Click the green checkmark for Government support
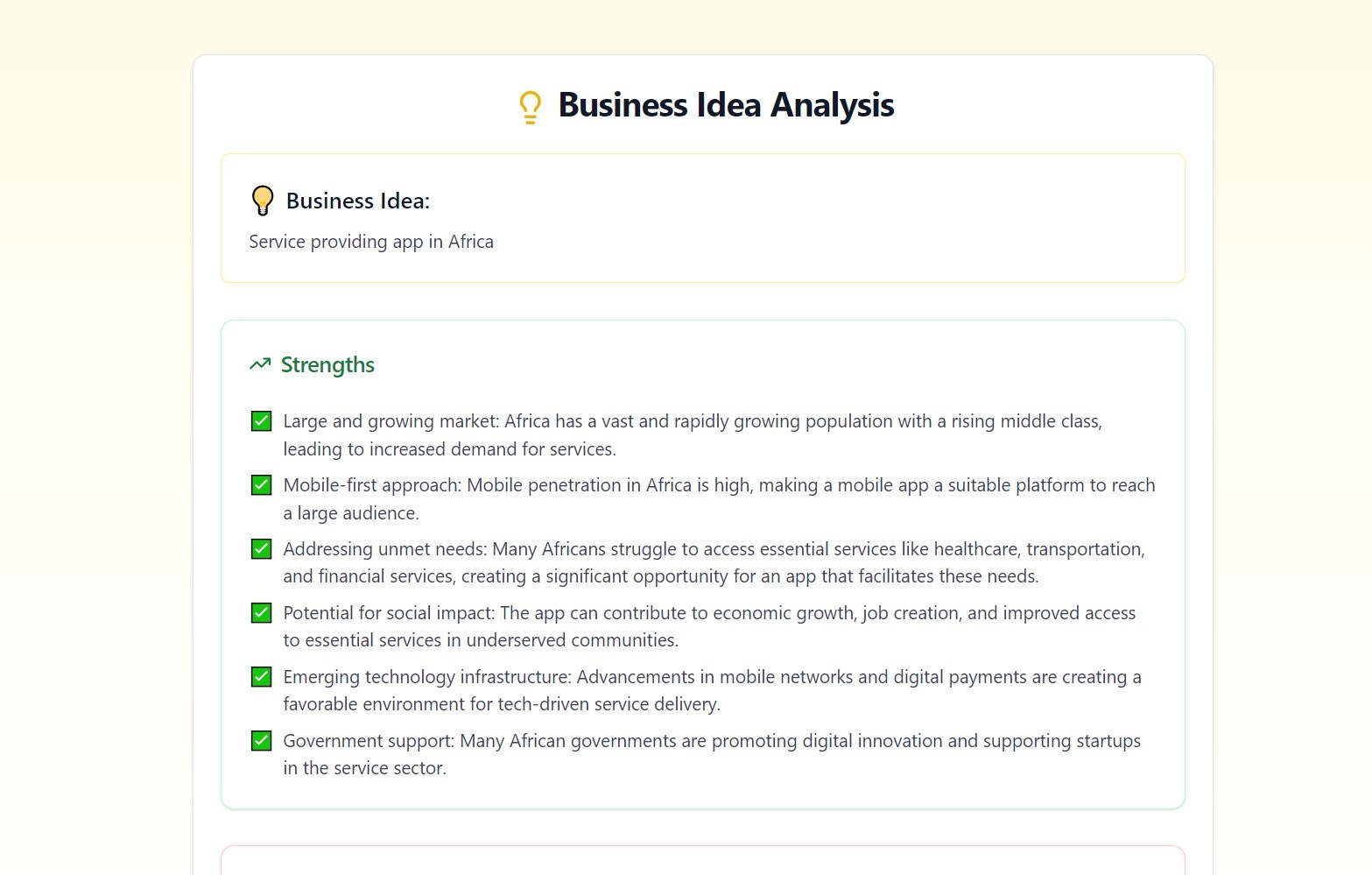The height and width of the screenshot is (875, 1372). point(261,741)
